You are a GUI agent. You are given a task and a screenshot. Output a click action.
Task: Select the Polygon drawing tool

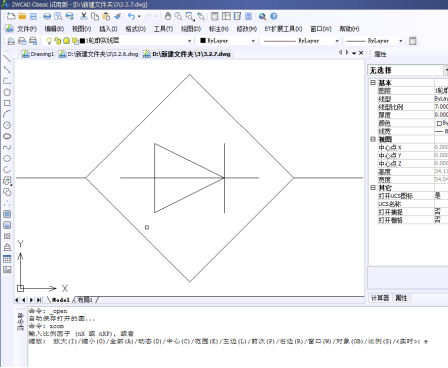tap(7, 92)
